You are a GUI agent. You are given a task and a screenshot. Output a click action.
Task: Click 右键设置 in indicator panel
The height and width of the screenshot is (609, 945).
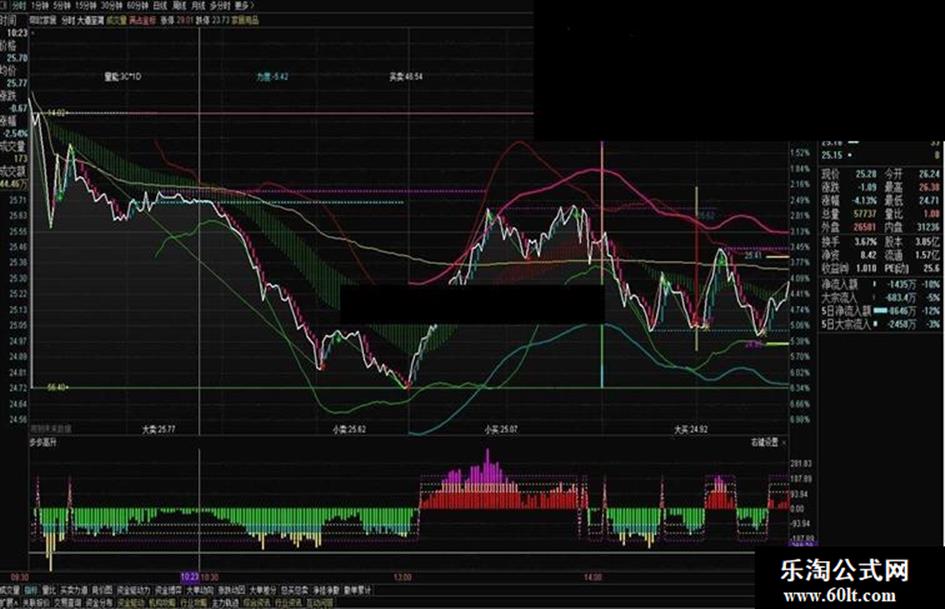(x=764, y=442)
